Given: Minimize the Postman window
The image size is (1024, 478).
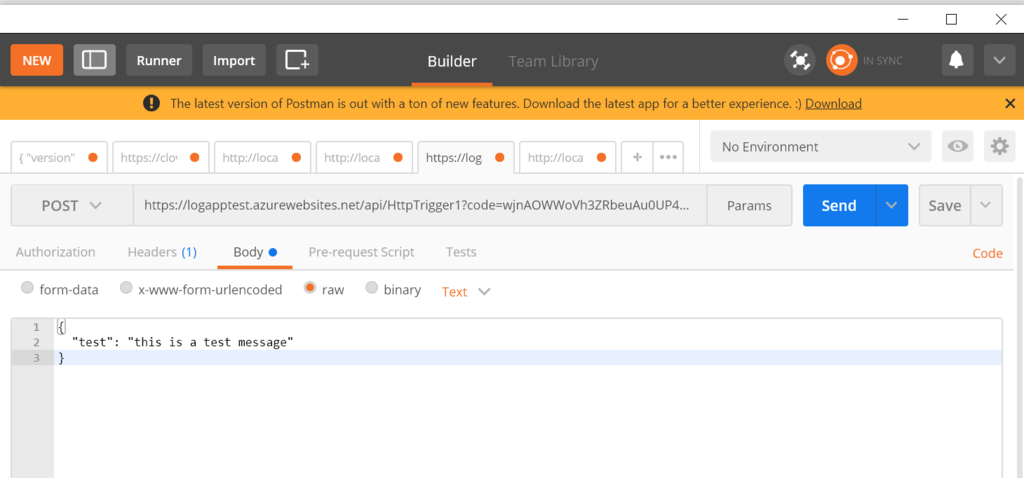Looking at the screenshot, I should (903, 19).
